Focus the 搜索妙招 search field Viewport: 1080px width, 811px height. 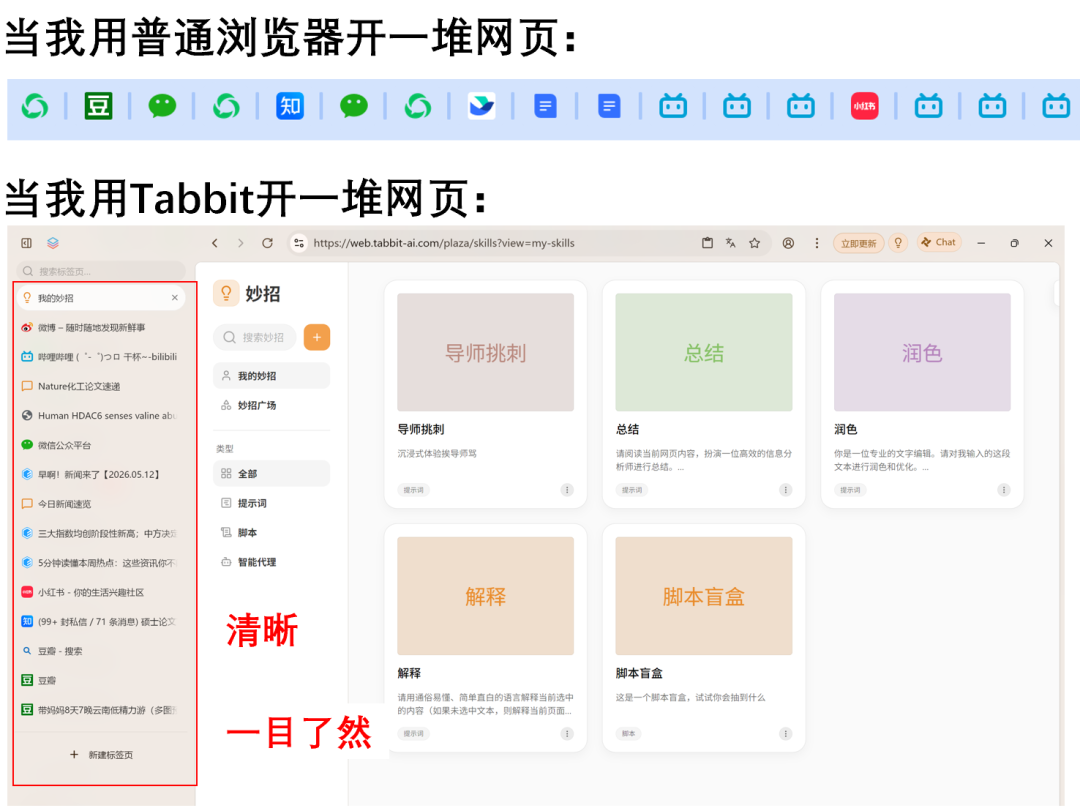click(255, 338)
